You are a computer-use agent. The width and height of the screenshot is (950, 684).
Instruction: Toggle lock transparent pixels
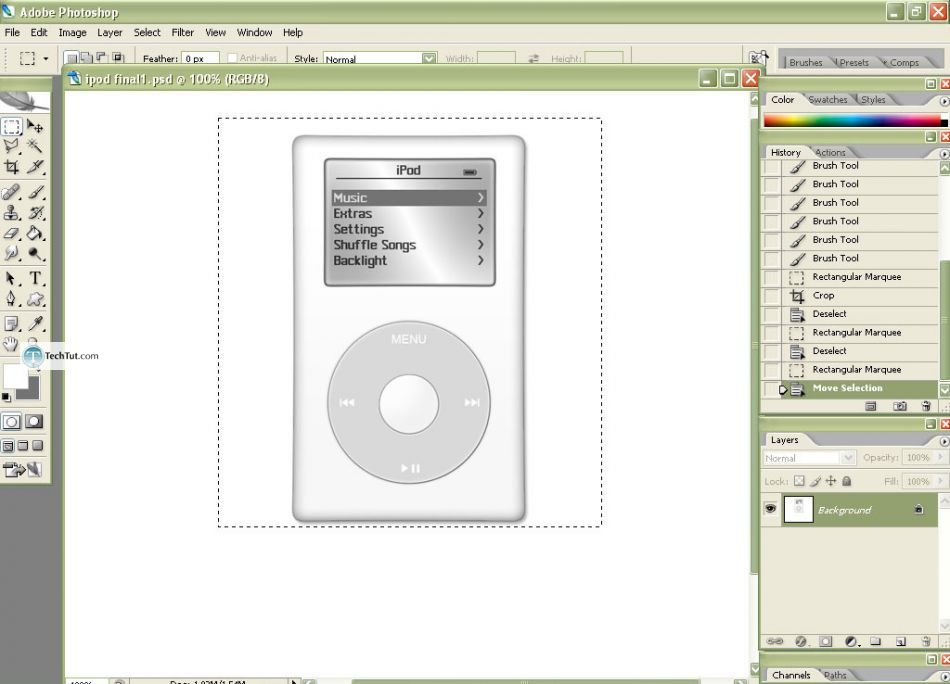coord(800,481)
